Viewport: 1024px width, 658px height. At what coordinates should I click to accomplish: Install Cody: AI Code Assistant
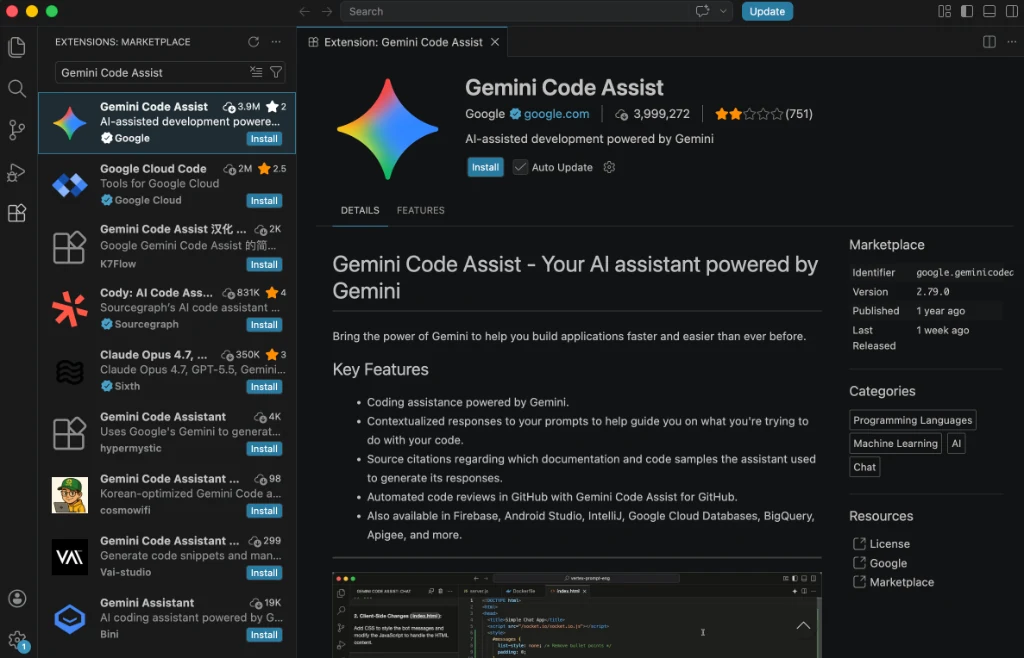[x=264, y=324]
